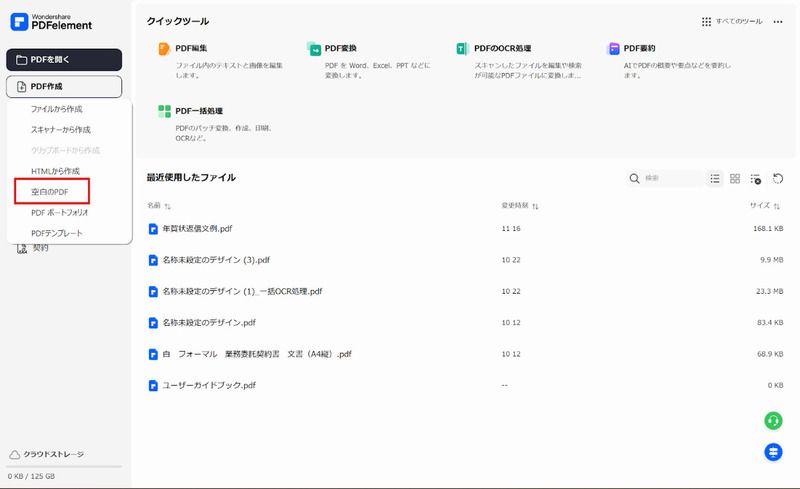The image size is (800, 489).
Task: Start the PDFのOCR処理 tool
Action: [x=502, y=48]
